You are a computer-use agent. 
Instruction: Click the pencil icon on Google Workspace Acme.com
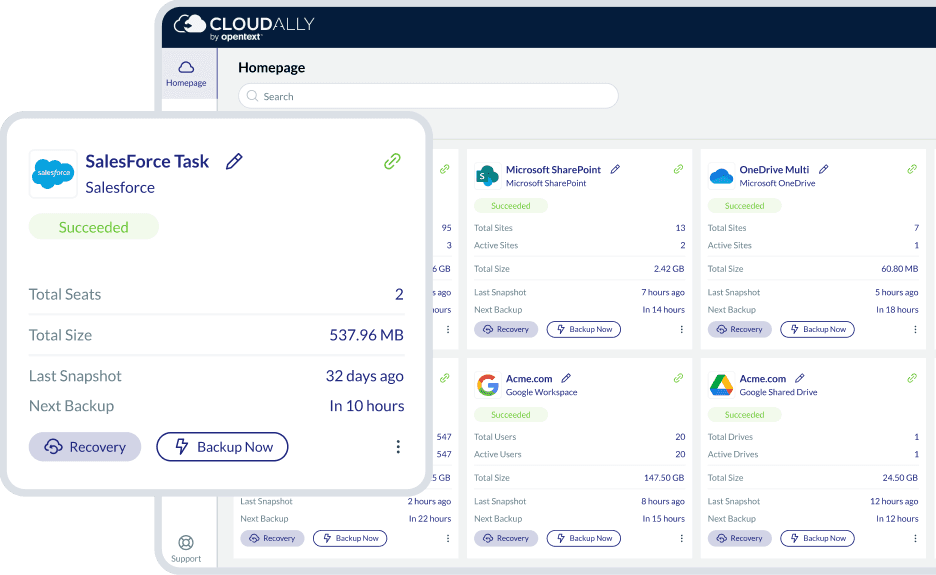pyautogui.click(x=566, y=378)
